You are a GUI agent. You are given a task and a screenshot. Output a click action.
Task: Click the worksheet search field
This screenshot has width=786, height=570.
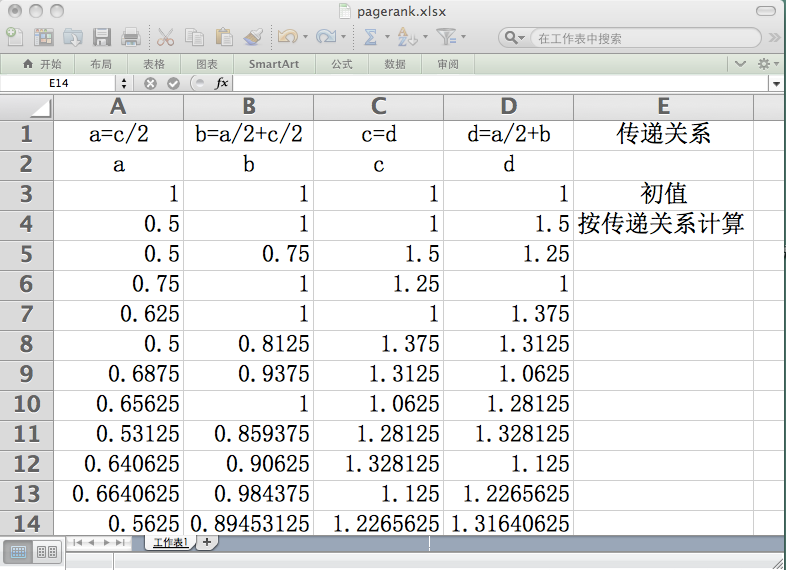coord(644,38)
